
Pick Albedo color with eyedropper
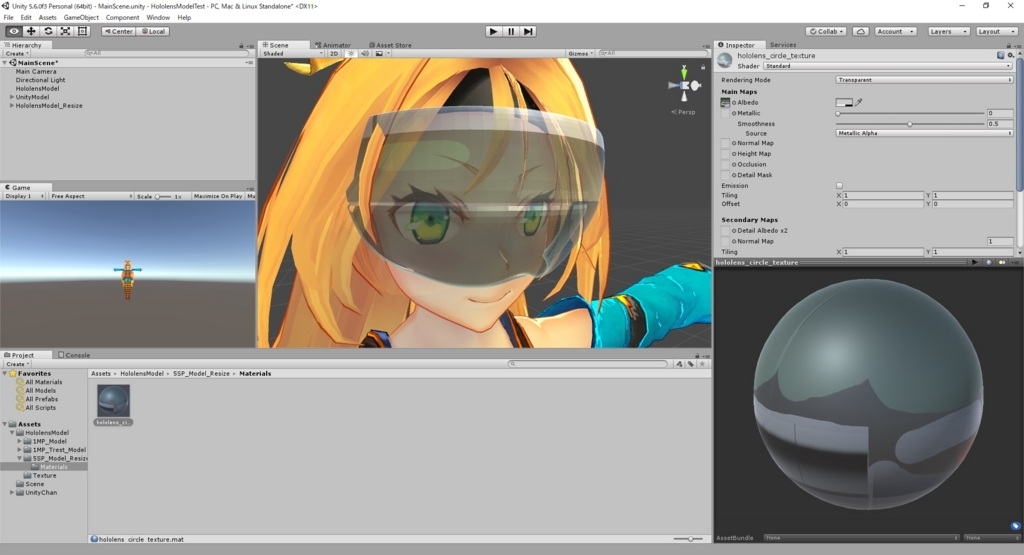859,103
